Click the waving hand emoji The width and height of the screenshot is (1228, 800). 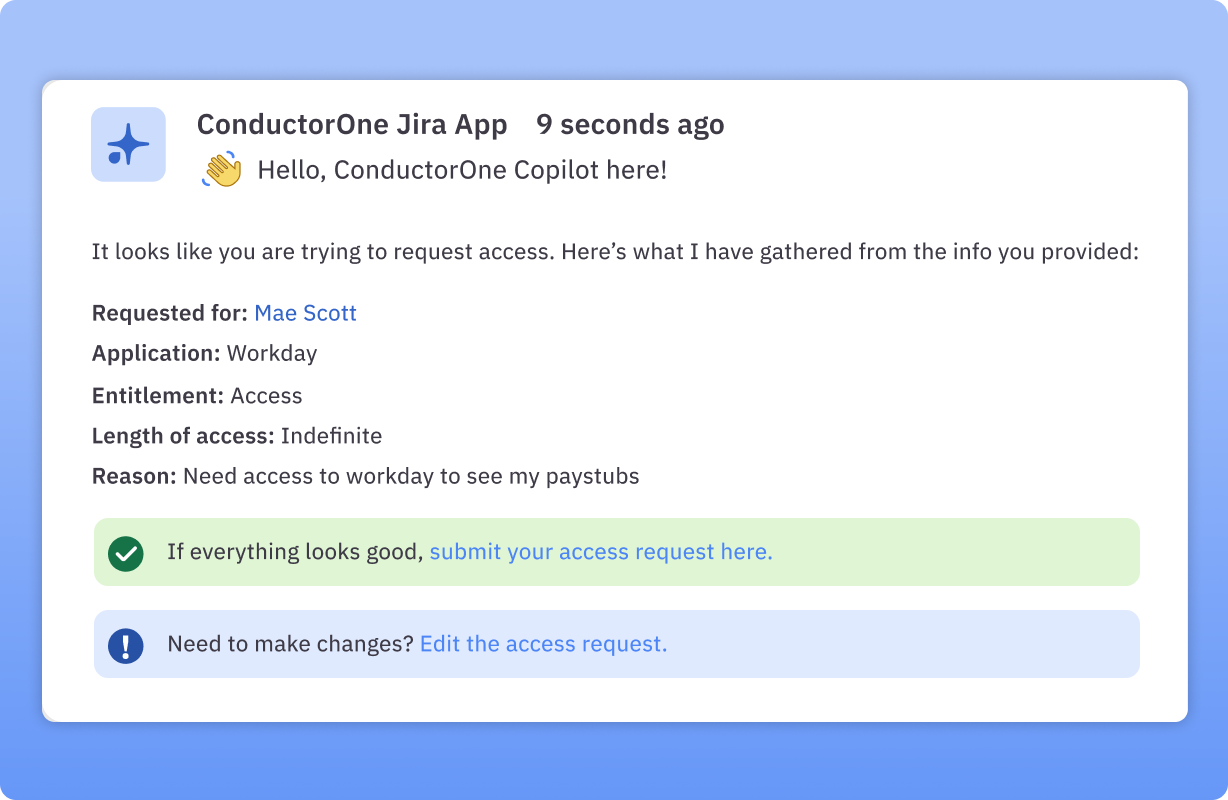[222, 169]
